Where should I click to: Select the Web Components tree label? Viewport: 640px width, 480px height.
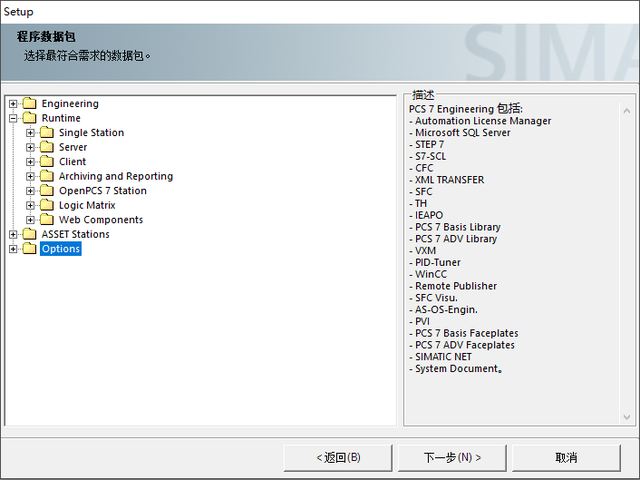[101, 220]
